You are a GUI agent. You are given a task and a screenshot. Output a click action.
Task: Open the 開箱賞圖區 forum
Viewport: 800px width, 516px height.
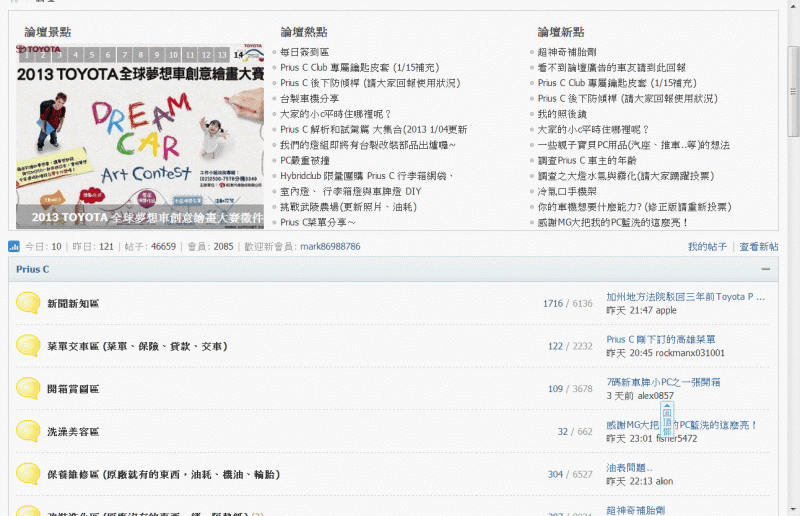[x=73, y=389]
